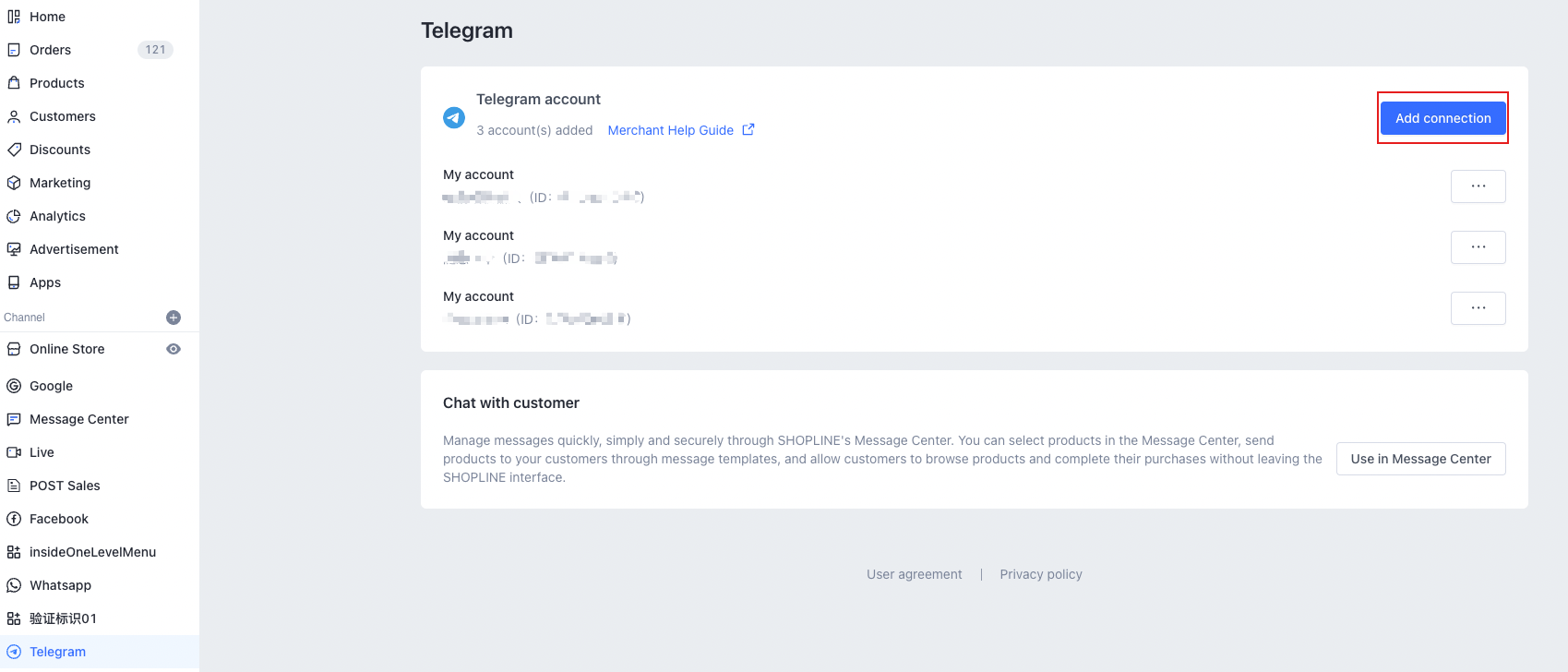Open options menu for first account
This screenshot has height=672, width=1568.
click(1478, 186)
